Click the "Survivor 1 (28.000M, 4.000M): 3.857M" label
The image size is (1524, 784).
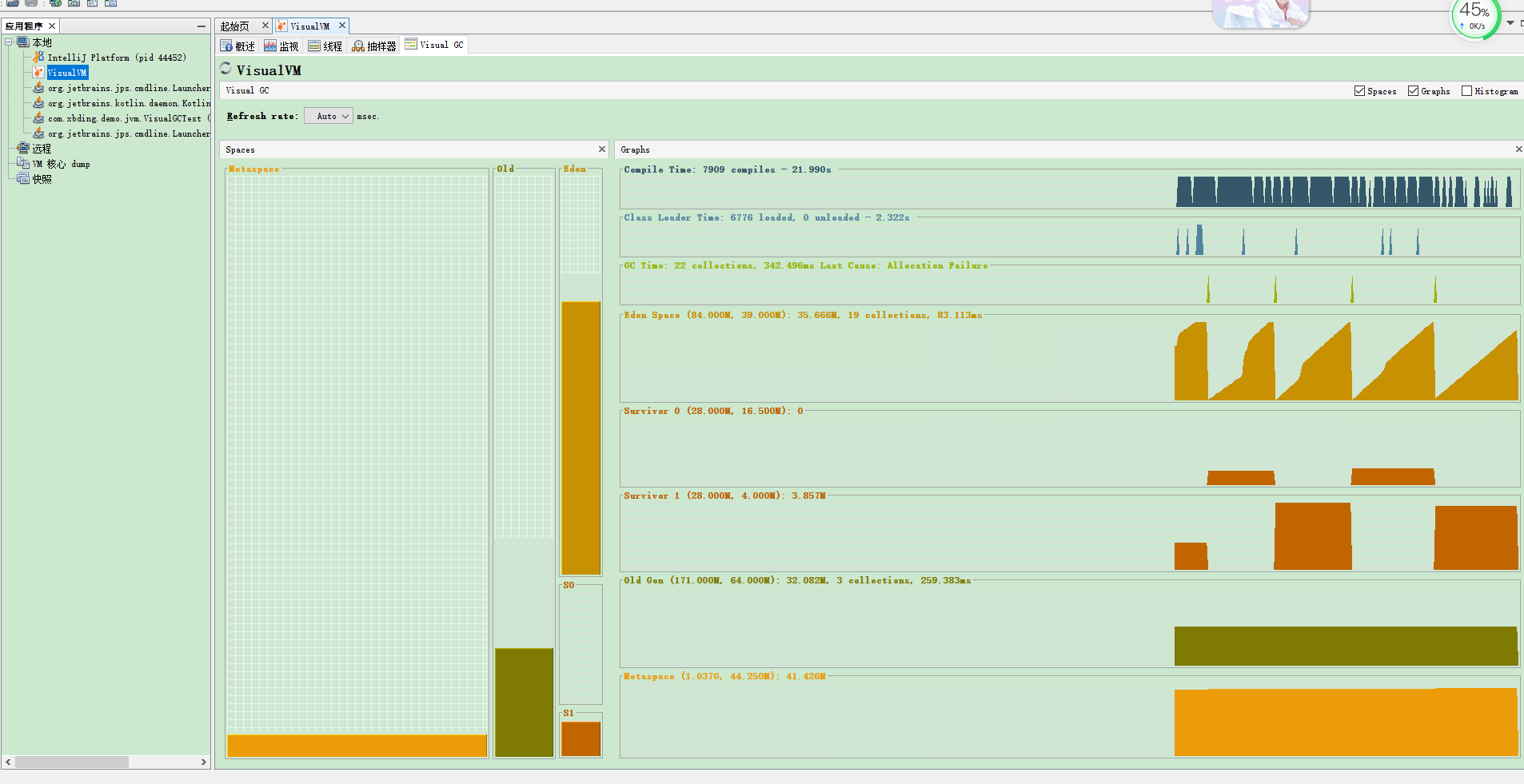[724, 495]
